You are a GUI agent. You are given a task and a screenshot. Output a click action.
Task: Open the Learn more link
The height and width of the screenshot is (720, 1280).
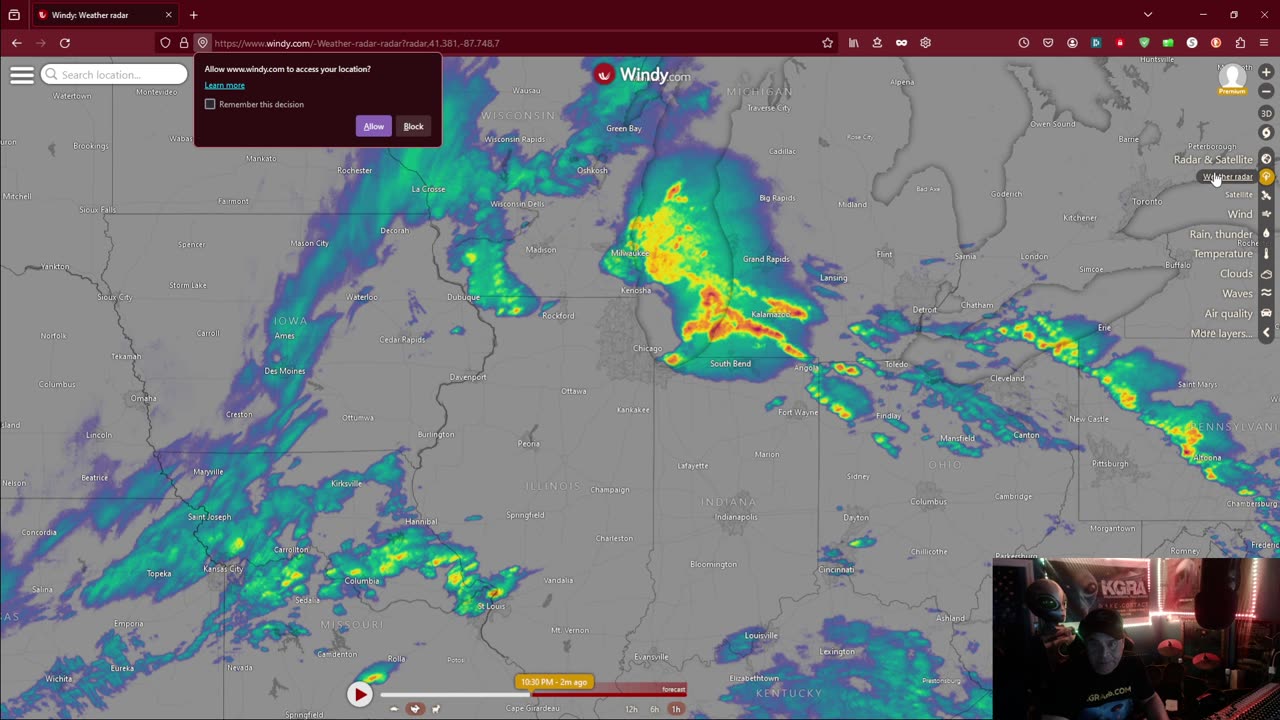(224, 85)
